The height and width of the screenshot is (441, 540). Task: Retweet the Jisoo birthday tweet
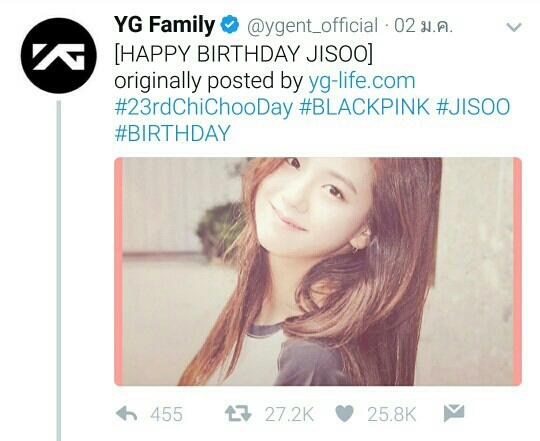pos(238,413)
